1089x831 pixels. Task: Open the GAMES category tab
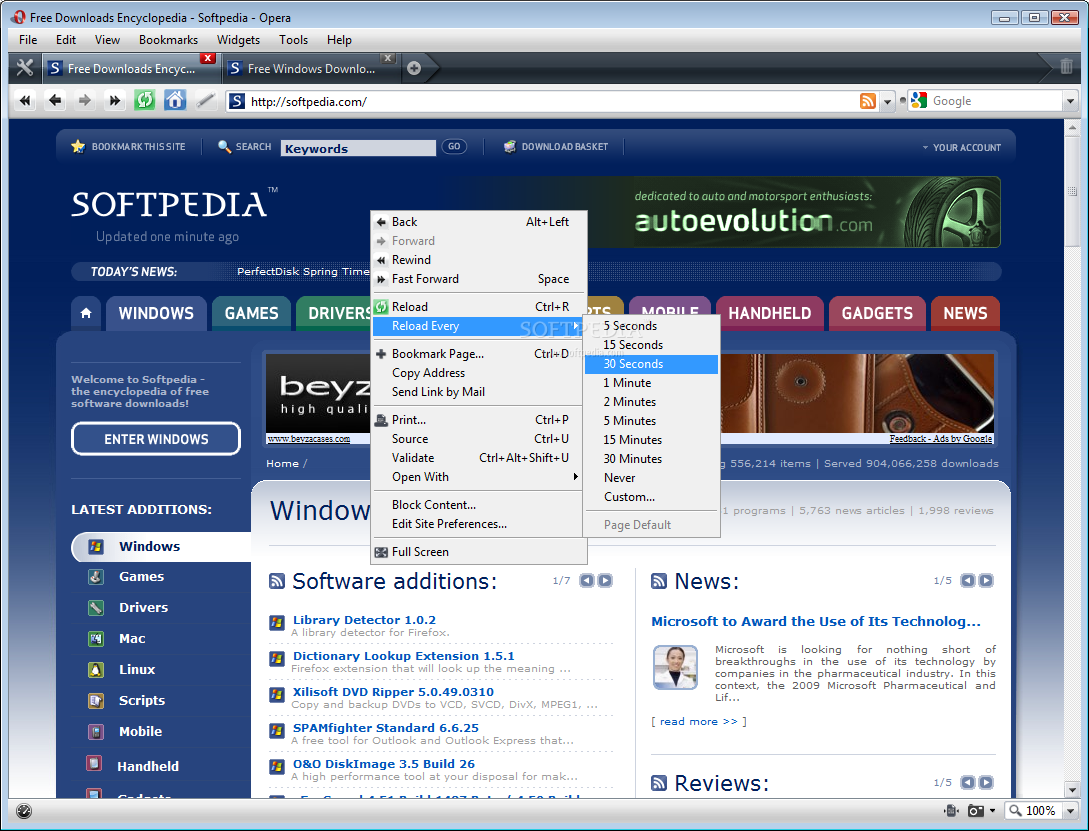pyautogui.click(x=251, y=313)
